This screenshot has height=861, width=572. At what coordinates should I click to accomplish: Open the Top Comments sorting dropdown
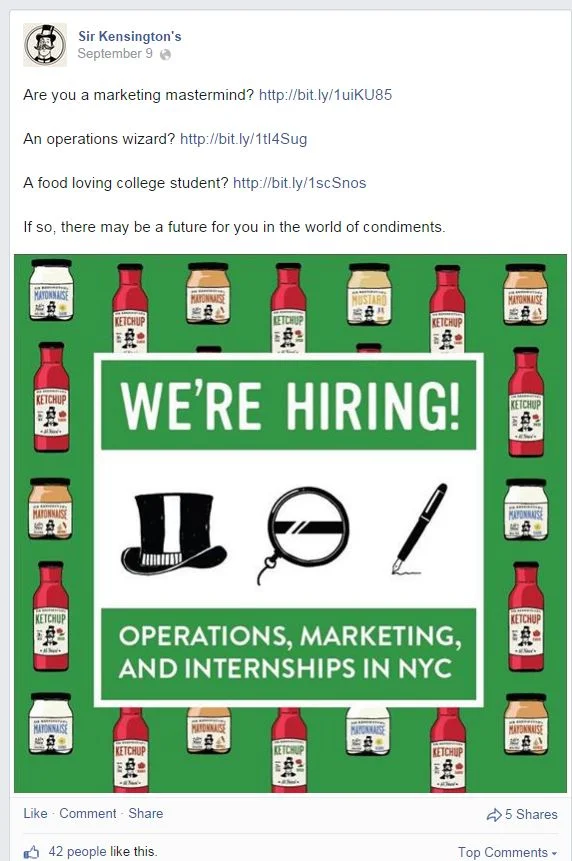[x=507, y=852]
